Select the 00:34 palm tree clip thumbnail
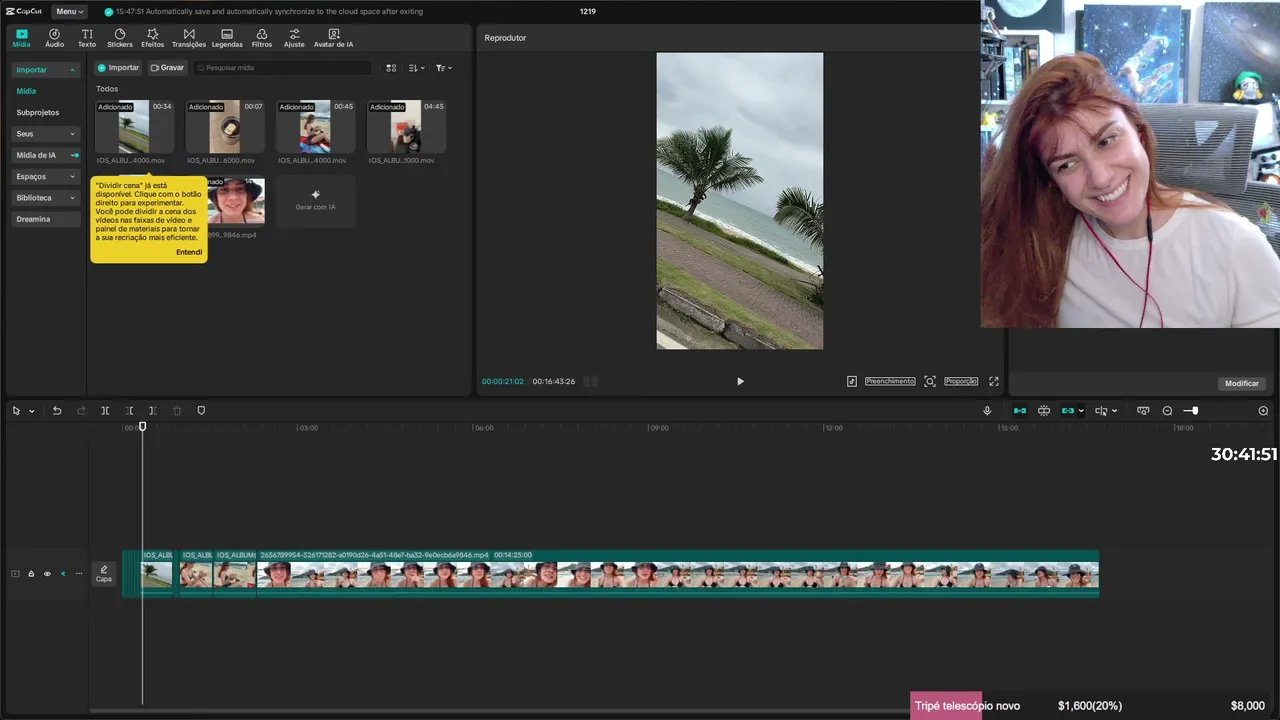 [x=134, y=126]
